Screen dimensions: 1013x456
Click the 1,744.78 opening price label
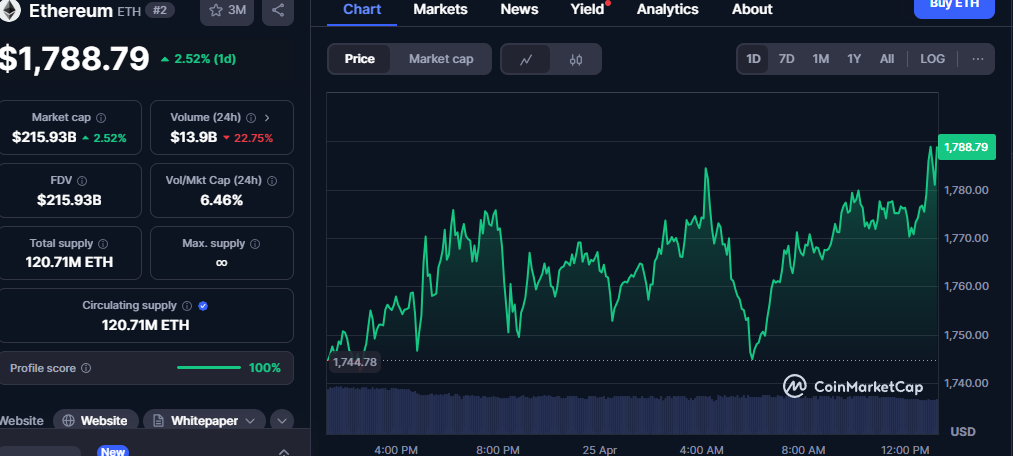click(354, 362)
